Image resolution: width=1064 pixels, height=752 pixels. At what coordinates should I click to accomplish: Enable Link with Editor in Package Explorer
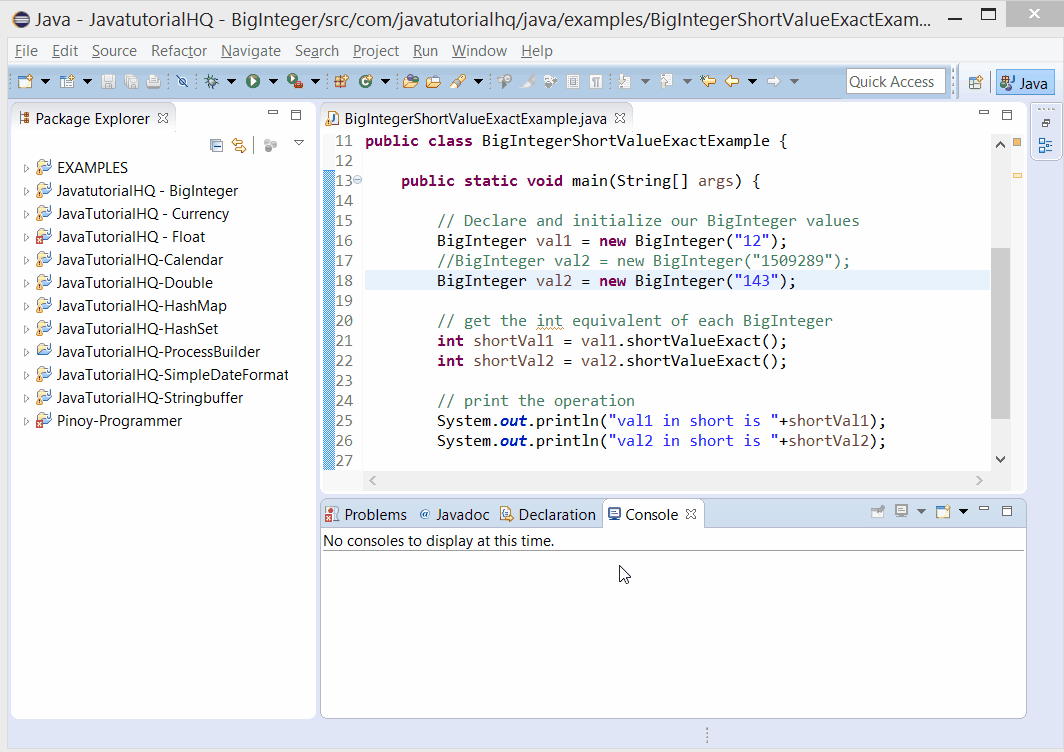pos(239,145)
